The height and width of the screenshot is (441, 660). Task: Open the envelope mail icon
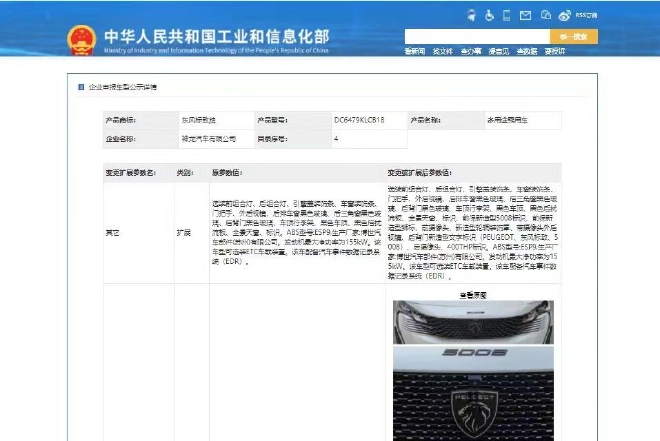click(x=525, y=16)
